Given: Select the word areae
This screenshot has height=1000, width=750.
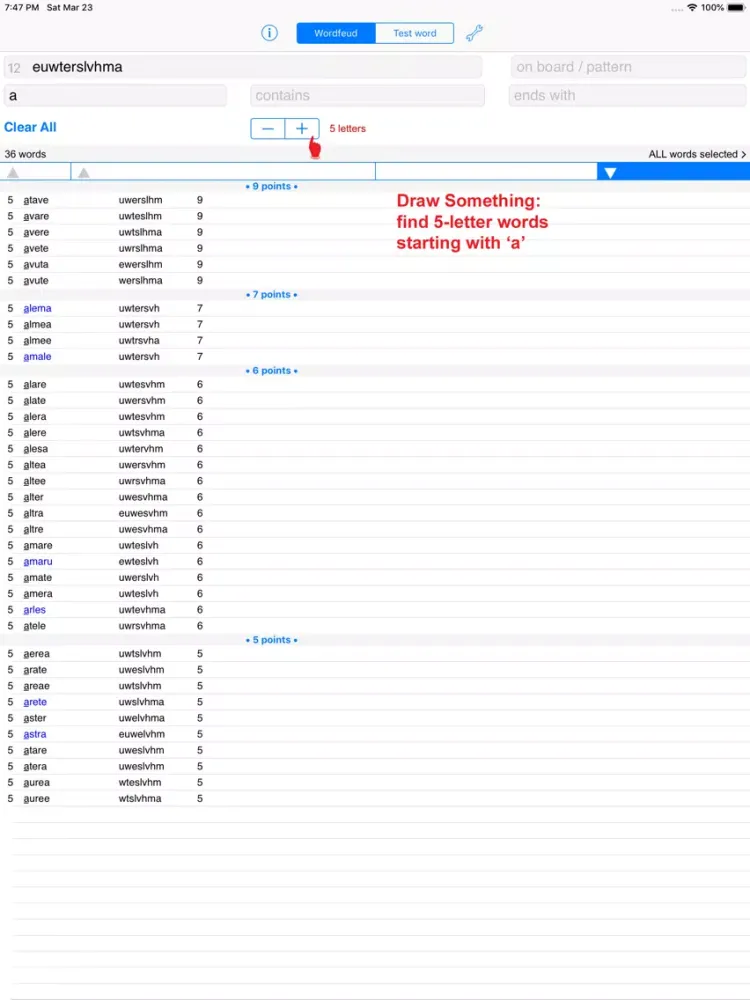Looking at the screenshot, I should tap(36, 686).
